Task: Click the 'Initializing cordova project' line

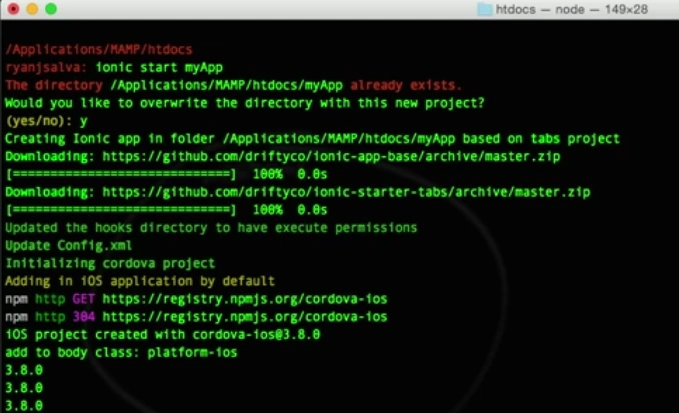Action: click(110, 263)
